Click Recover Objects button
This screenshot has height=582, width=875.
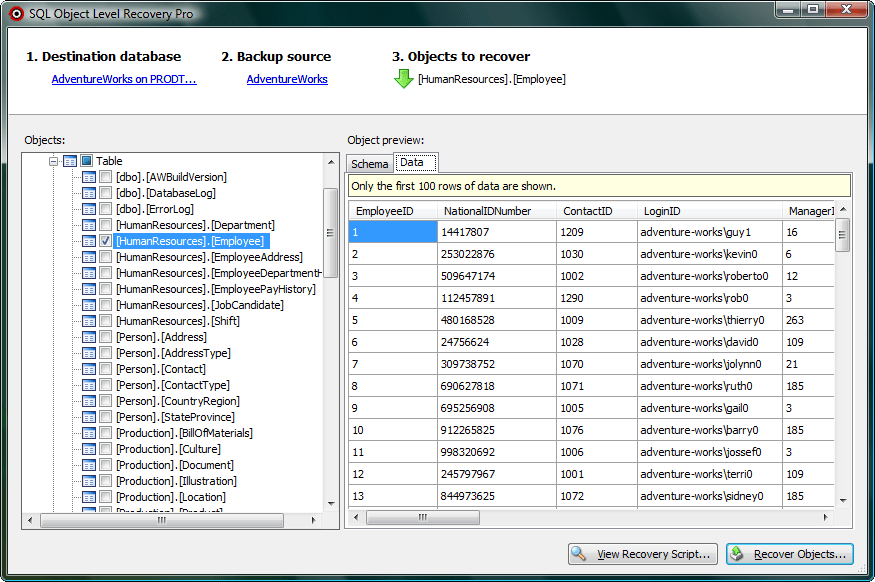pyautogui.click(x=790, y=554)
